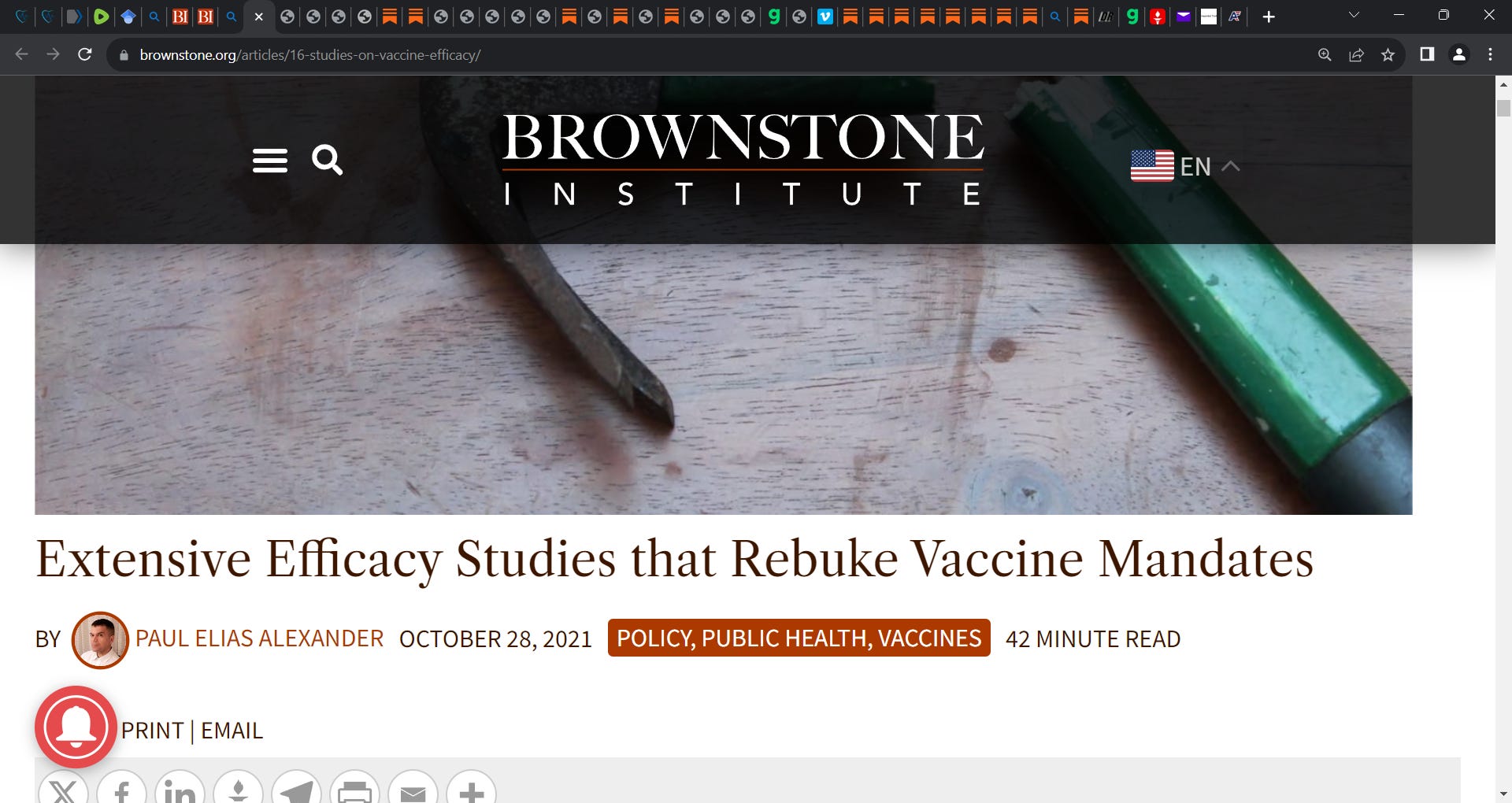This screenshot has height=803, width=1512.
Task: Open Chrome's three-dot menu
Action: [1490, 54]
